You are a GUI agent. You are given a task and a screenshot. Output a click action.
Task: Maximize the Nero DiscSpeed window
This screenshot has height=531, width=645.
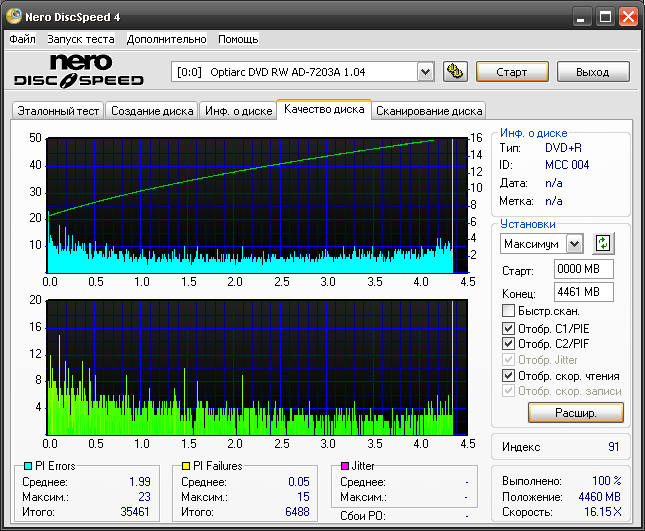pyautogui.click(x=605, y=16)
